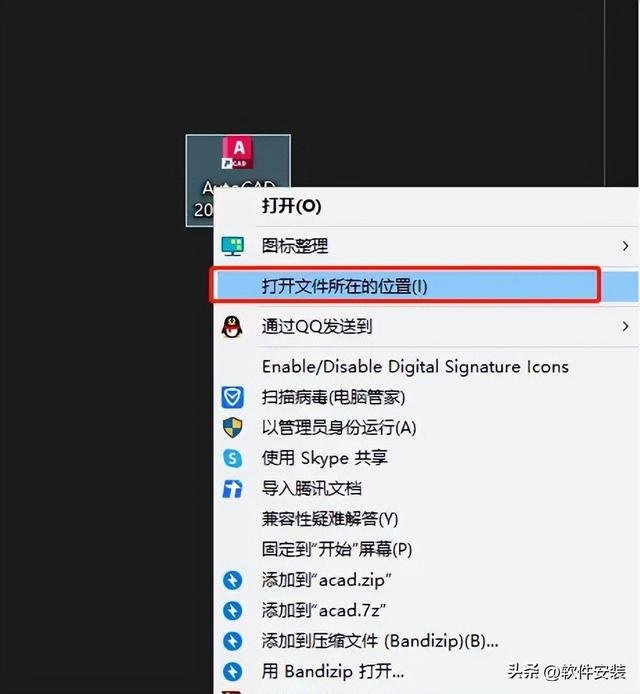
Task: Click the administrator UAC shield icon
Action: click(232, 428)
